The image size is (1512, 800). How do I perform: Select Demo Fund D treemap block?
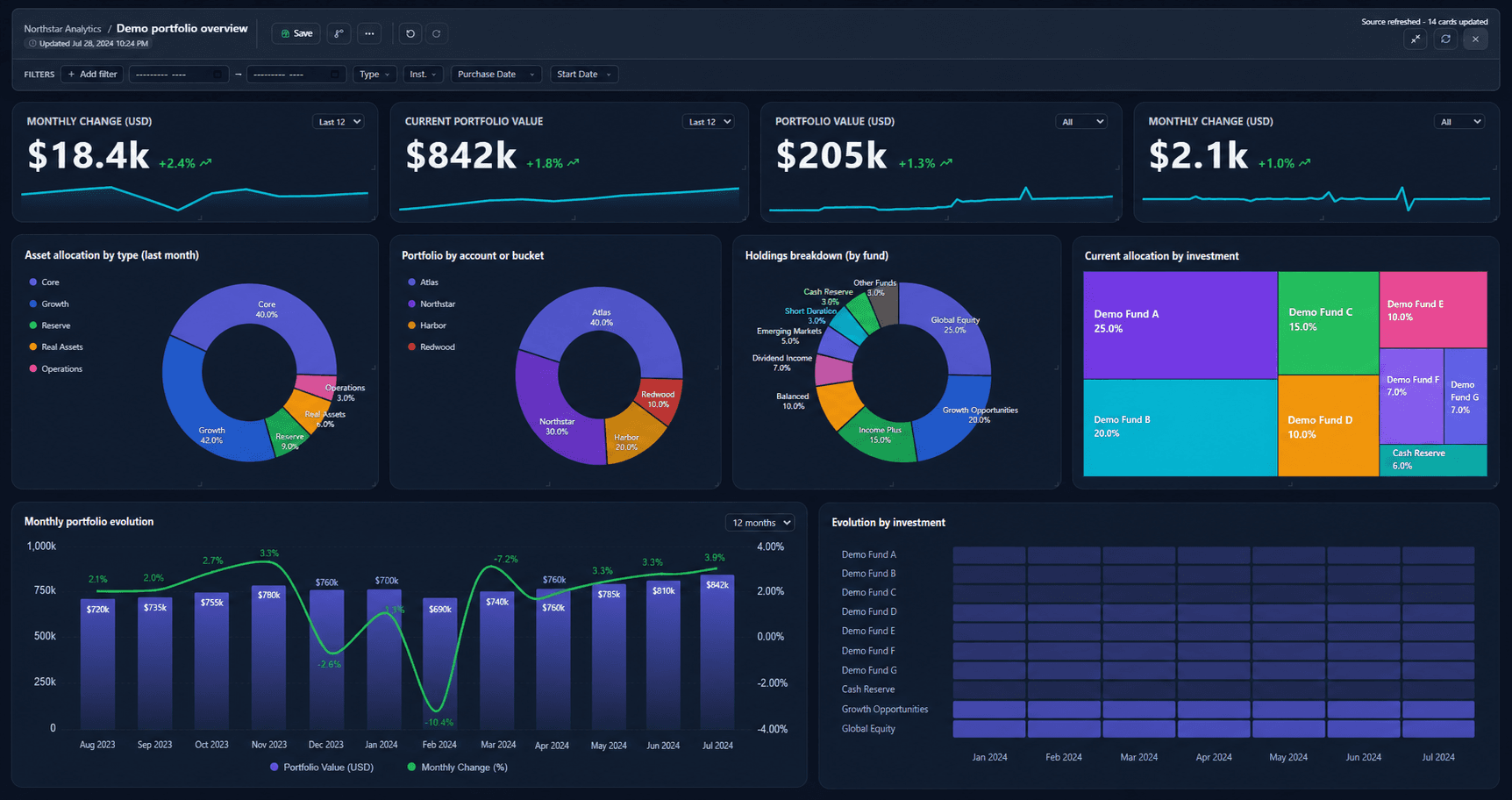(1328, 426)
